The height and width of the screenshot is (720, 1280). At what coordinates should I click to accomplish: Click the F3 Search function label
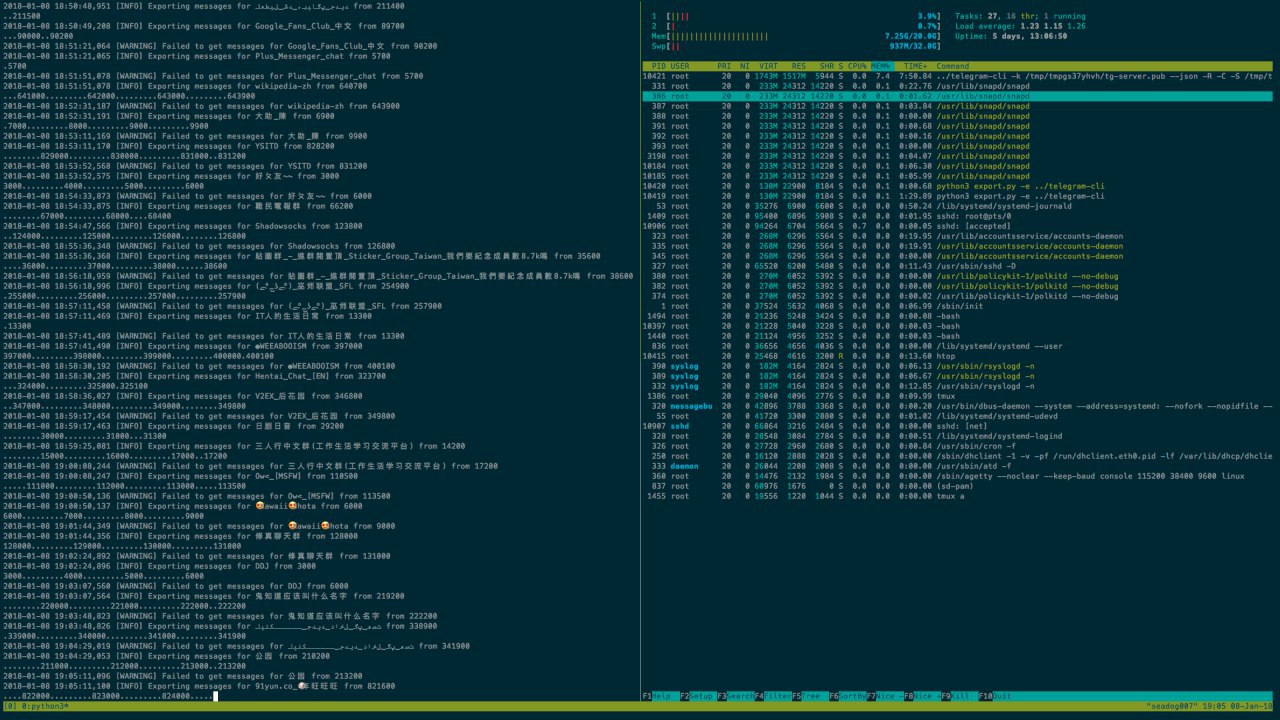click(736, 696)
